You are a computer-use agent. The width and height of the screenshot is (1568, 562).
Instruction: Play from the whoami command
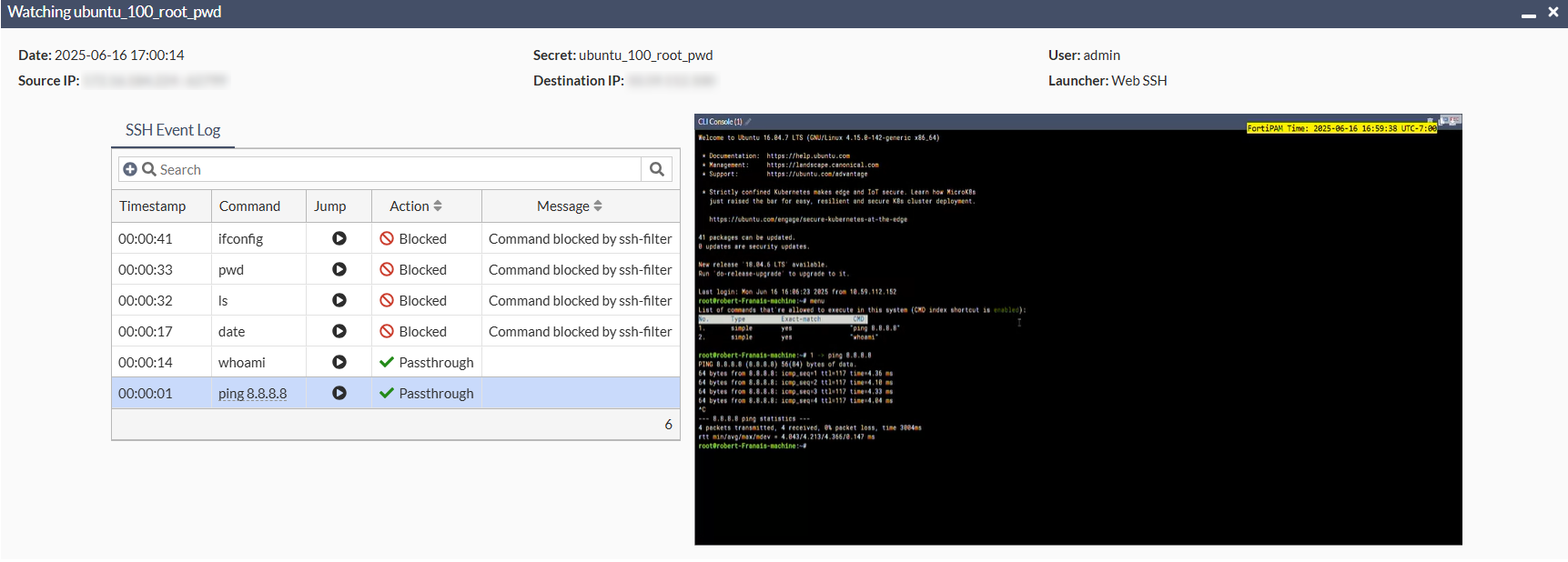[339, 362]
